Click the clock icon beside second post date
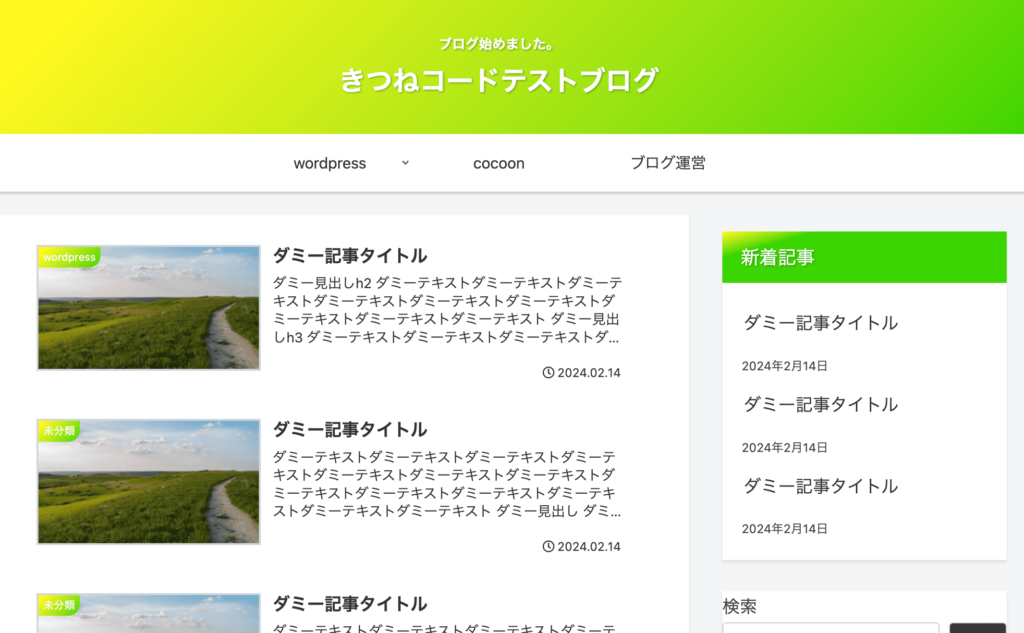1024x633 pixels. coord(548,546)
